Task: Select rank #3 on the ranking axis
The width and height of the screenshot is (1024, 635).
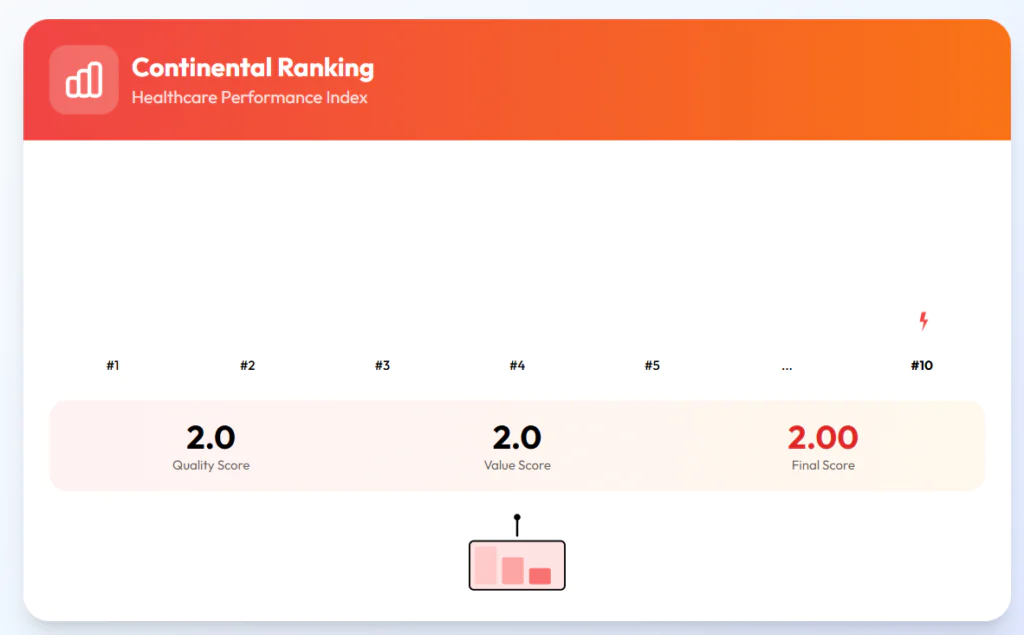Action: coord(383,365)
